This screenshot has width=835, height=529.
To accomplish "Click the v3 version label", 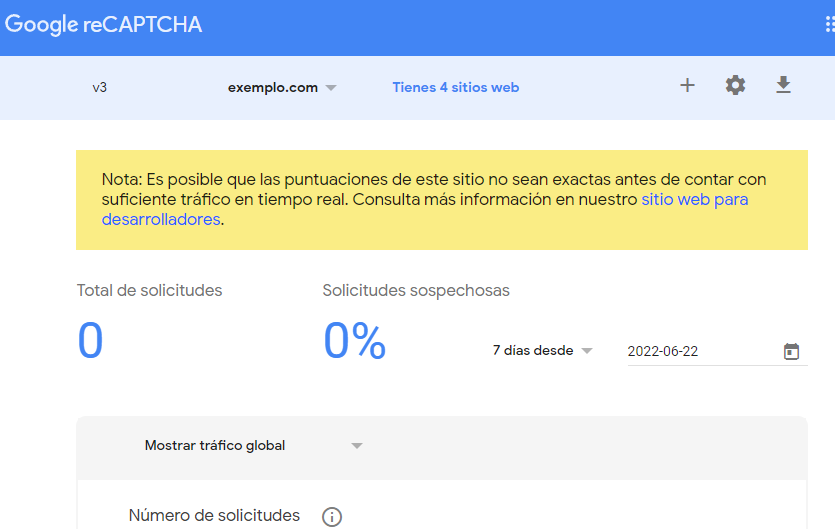I will 100,87.
